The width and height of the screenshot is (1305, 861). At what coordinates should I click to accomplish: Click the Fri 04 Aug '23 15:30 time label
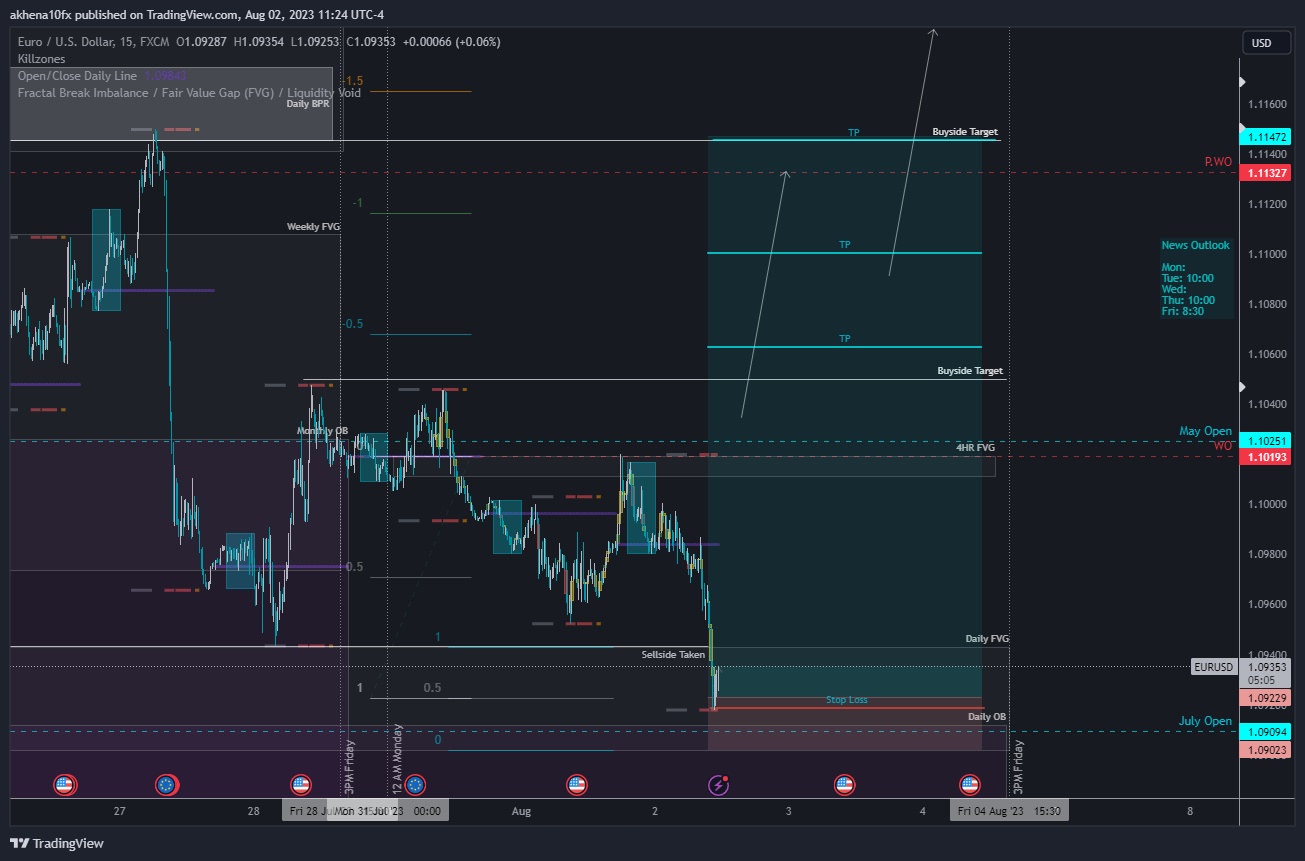pyautogui.click(x=1009, y=811)
